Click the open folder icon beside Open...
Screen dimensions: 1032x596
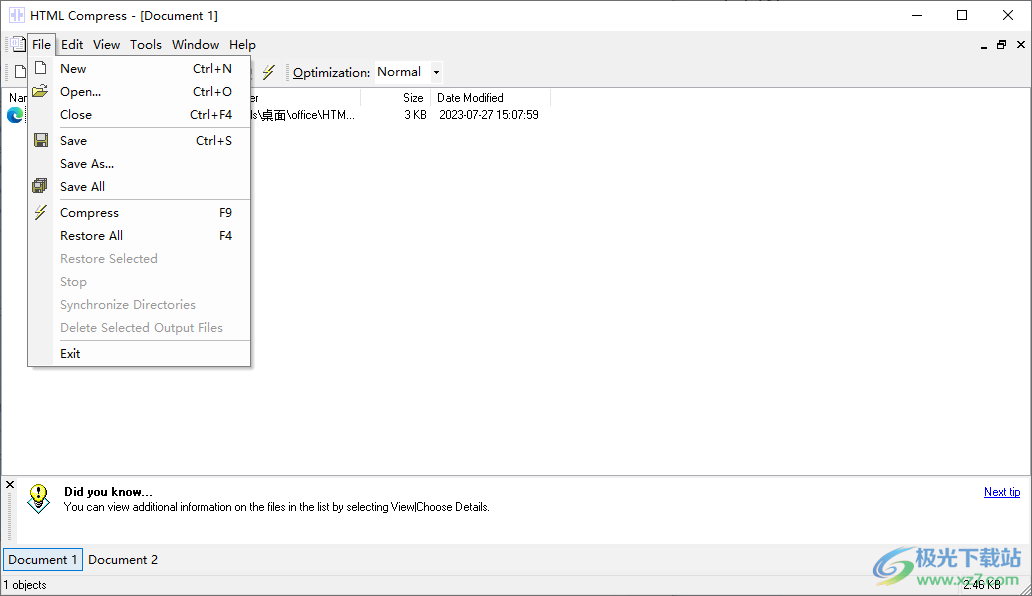click(40, 91)
